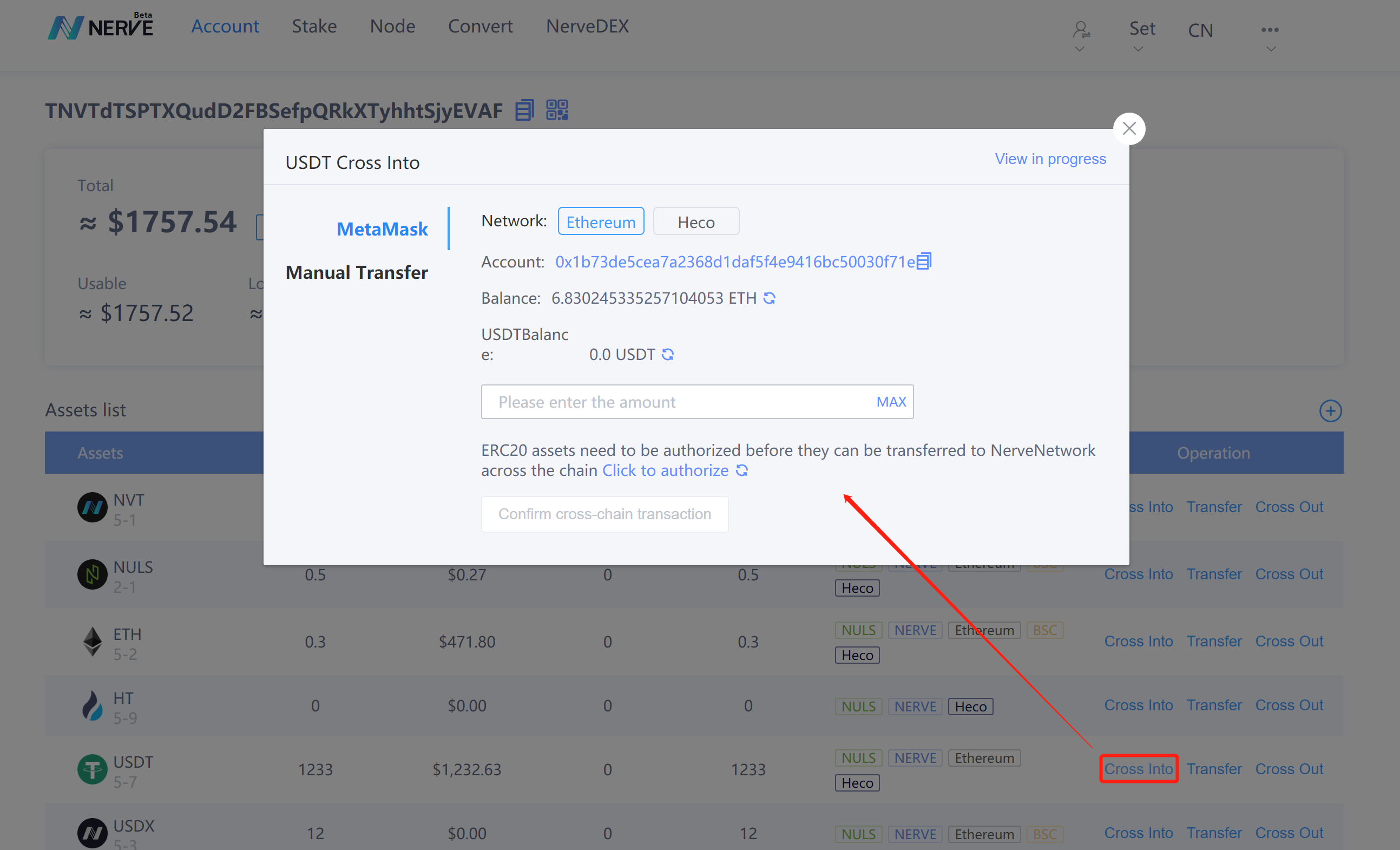This screenshot has width=1400, height=850.
Task: Expand the Set dropdown menu
Action: pyautogui.click(x=1141, y=33)
